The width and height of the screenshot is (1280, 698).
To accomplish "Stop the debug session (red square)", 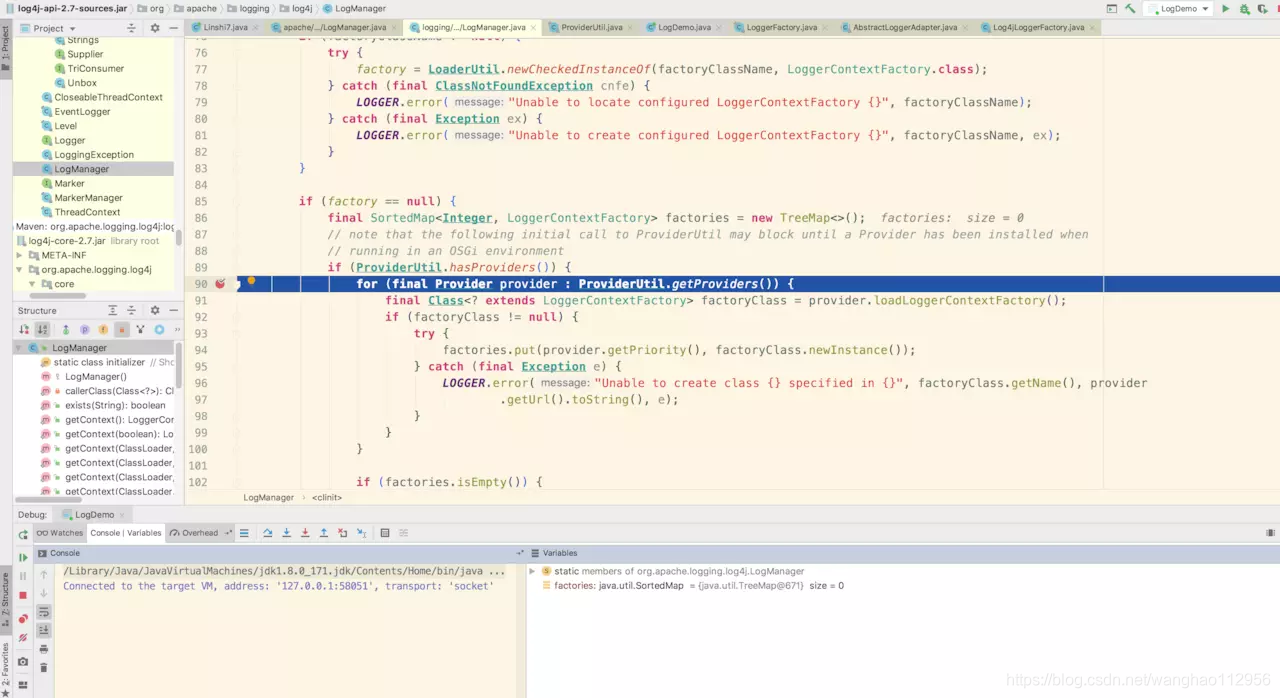I will coord(23,596).
